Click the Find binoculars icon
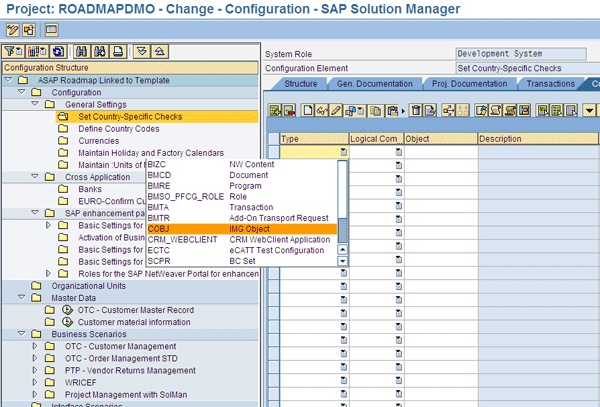Image resolution: width=600 pixels, height=407 pixels. 82,51
